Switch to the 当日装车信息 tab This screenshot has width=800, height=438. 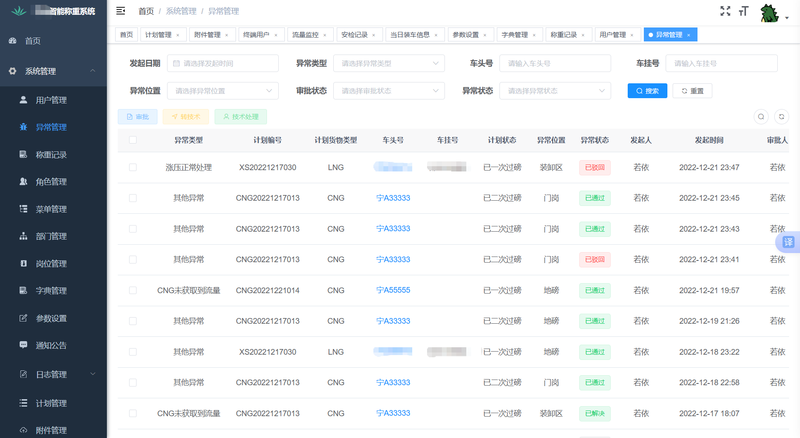pos(409,34)
